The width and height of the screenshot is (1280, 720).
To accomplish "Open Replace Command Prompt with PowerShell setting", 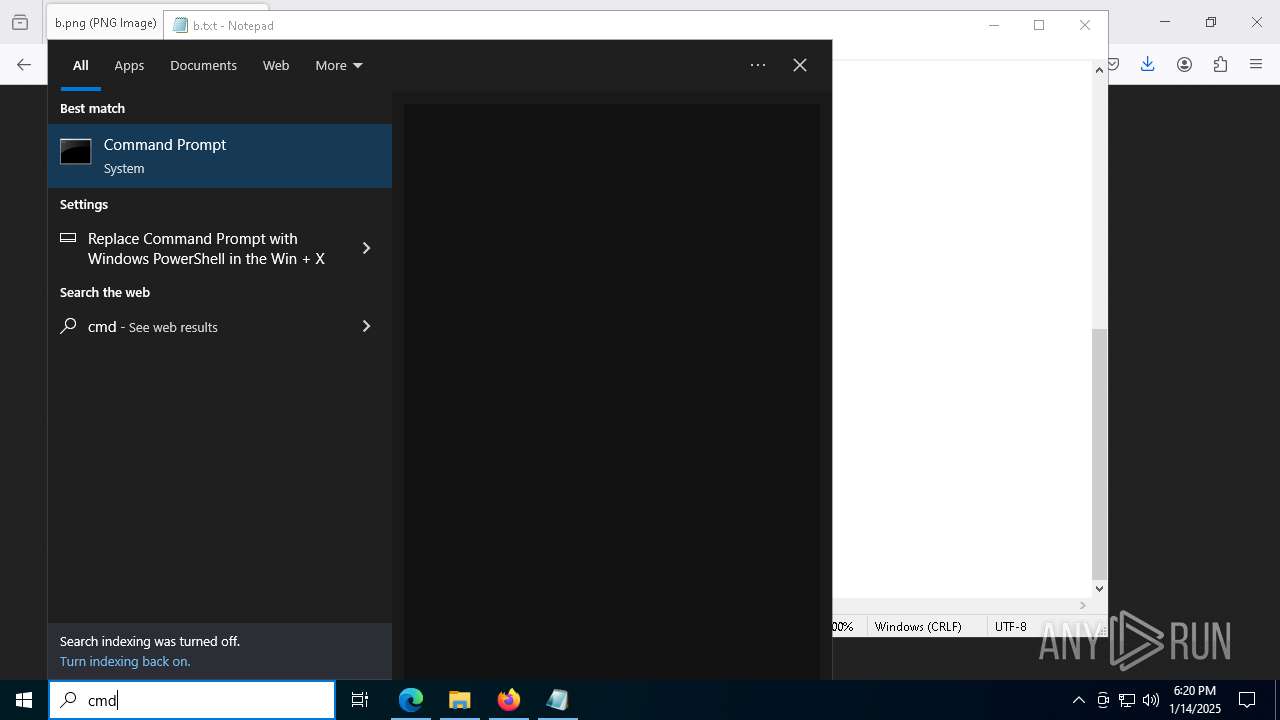I will (206, 248).
